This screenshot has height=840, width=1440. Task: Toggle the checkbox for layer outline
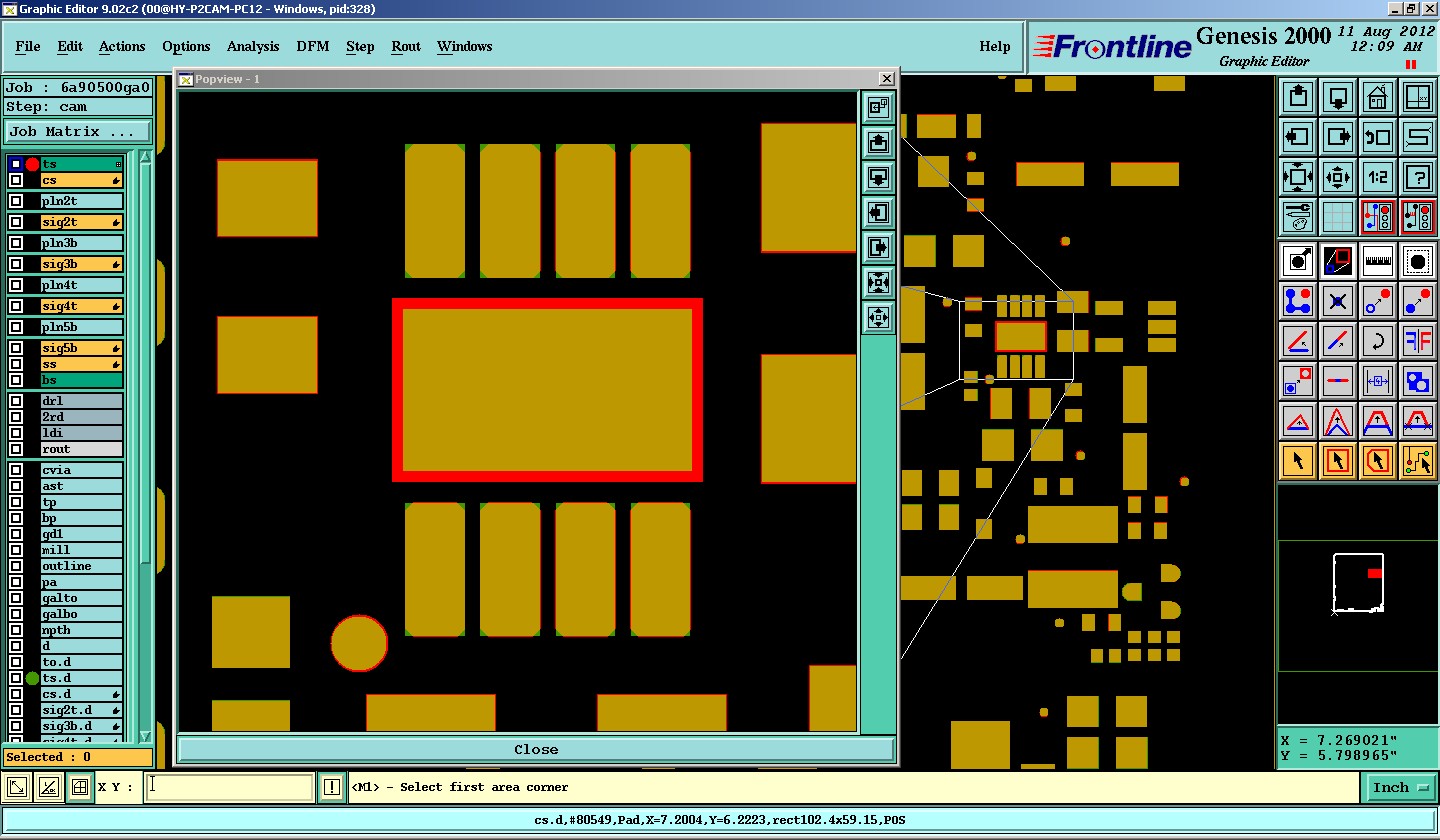(16, 566)
